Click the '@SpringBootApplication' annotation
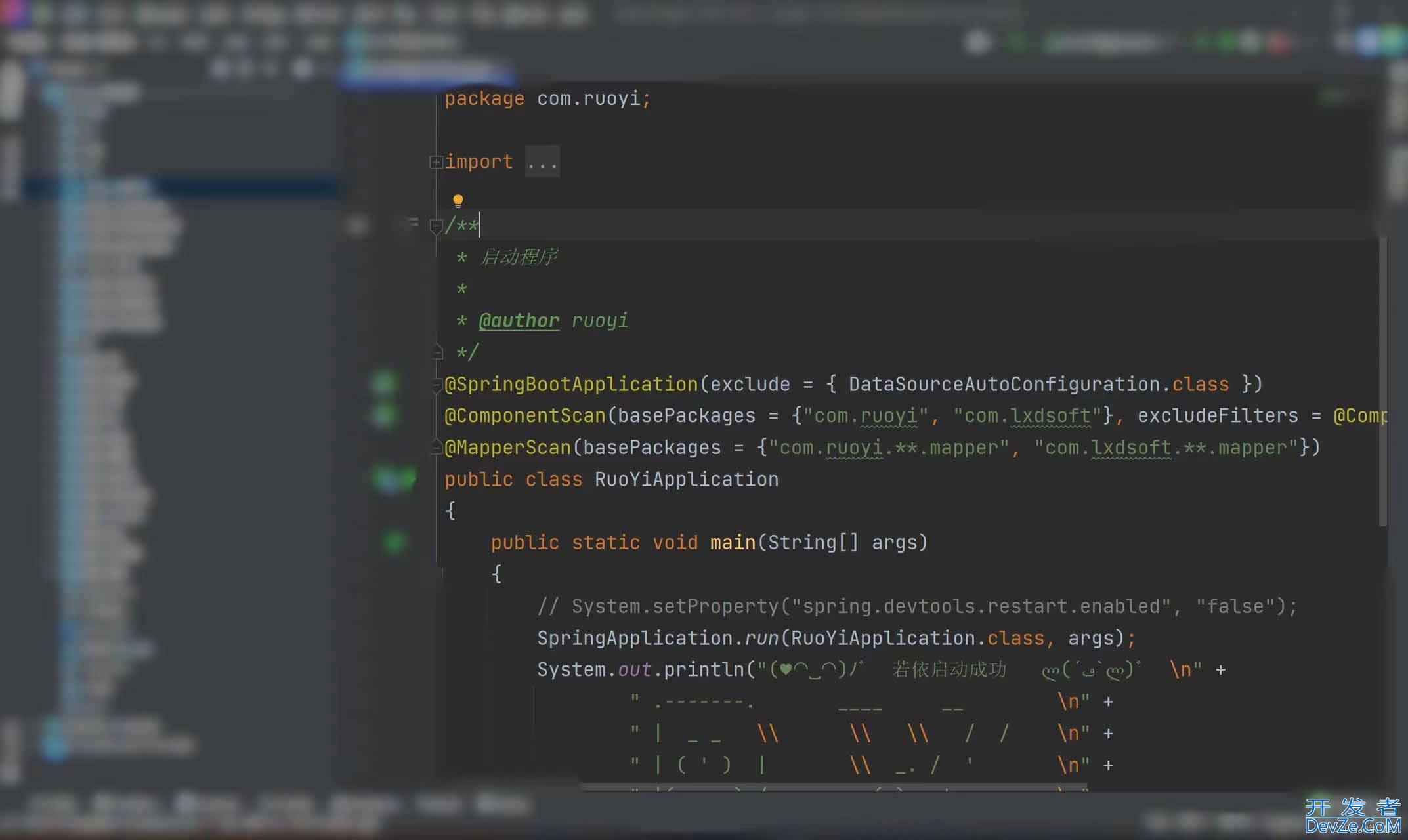The width and height of the screenshot is (1408, 840). click(571, 385)
